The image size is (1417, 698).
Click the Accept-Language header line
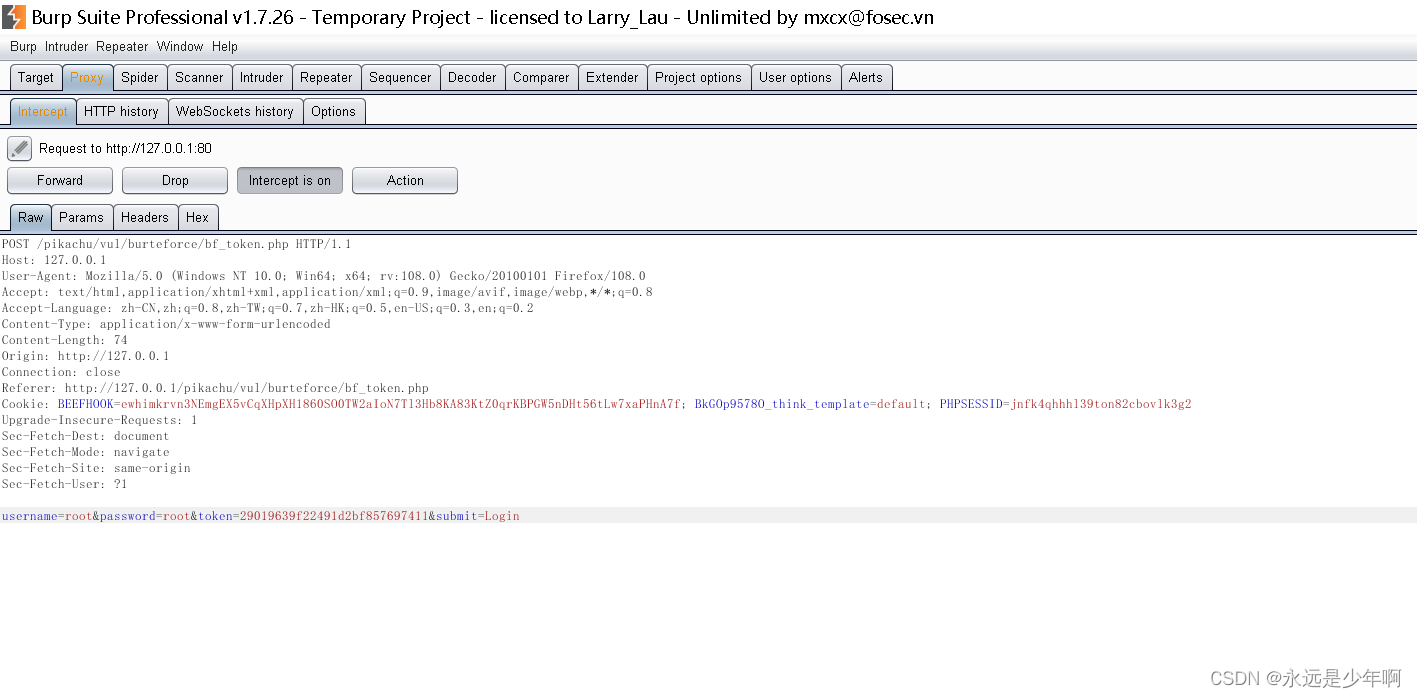268,308
